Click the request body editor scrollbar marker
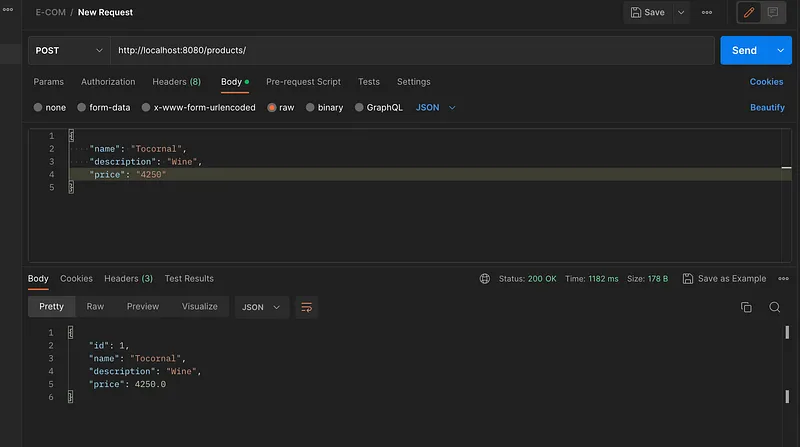800x447 pixels. click(786, 167)
